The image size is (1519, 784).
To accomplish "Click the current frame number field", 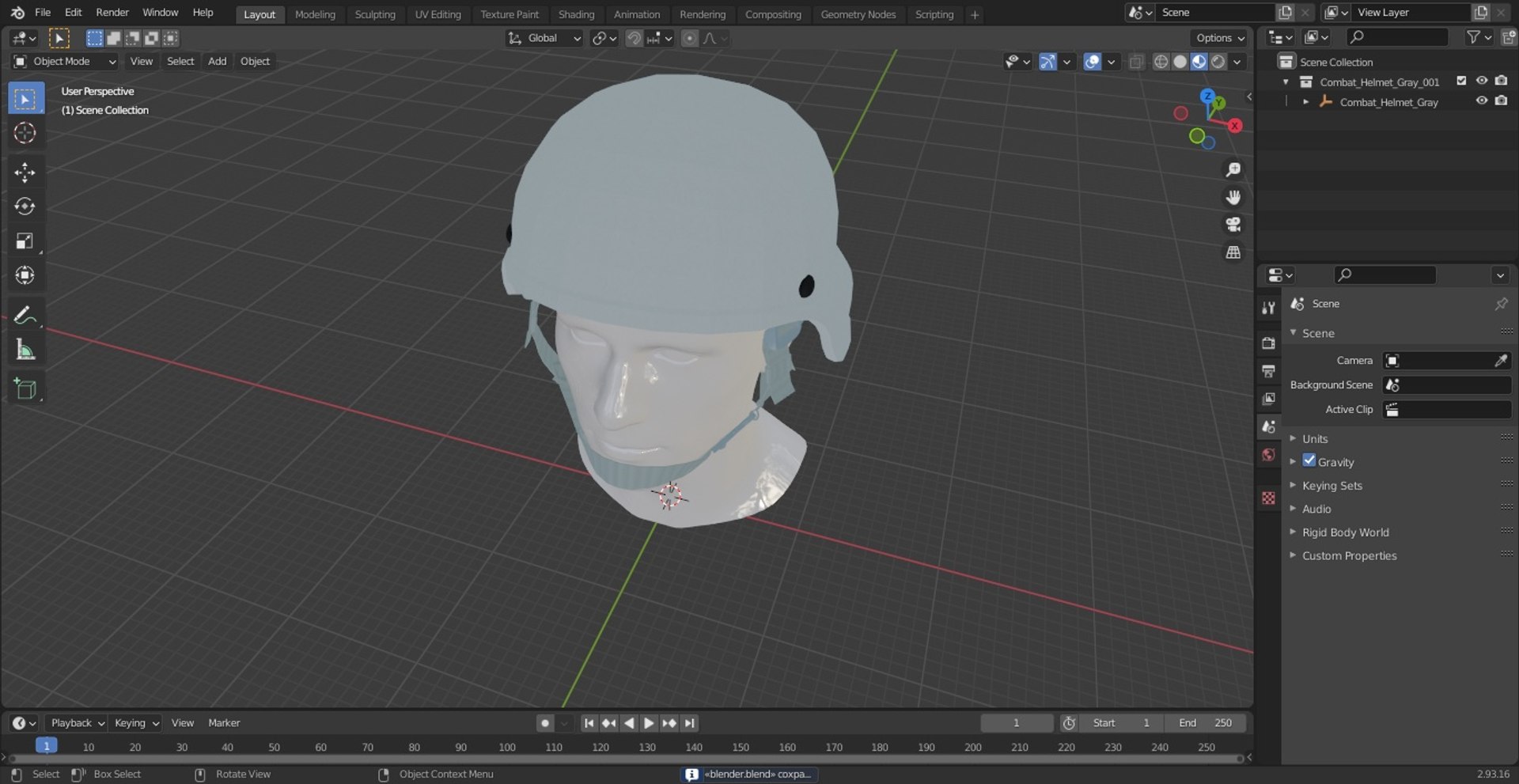I will click(x=1017, y=723).
